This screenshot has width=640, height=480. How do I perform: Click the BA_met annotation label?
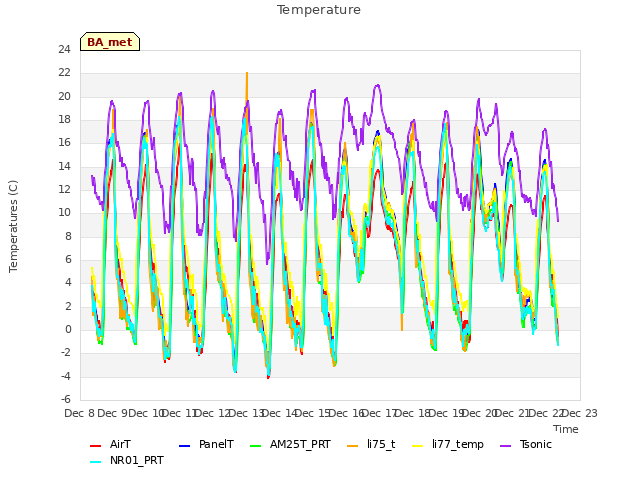point(110,42)
